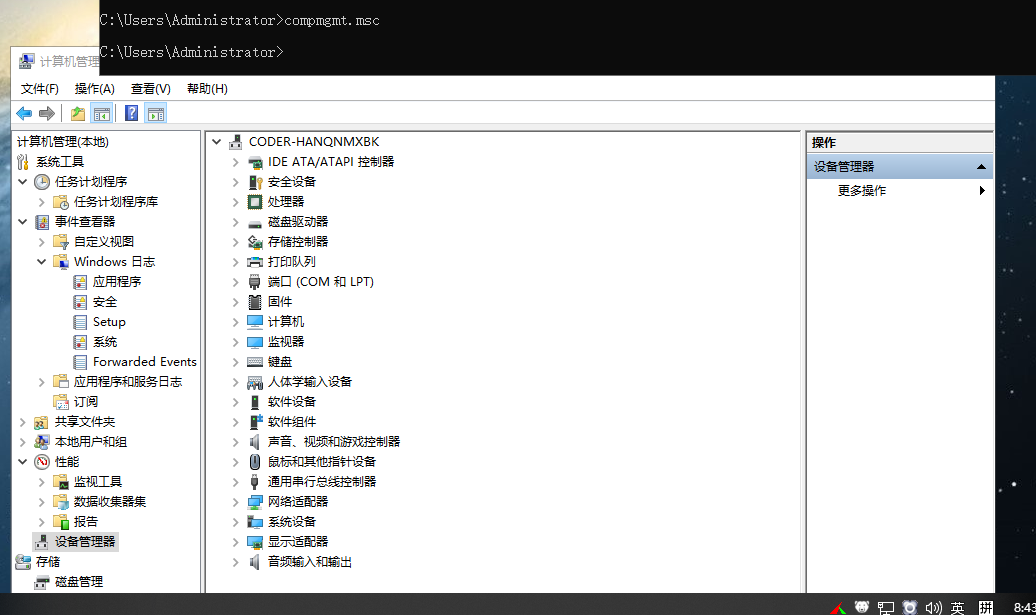Collapse the 设备管理器 actions section arrow
This screenshot has height=615, width=1036.
981,166
